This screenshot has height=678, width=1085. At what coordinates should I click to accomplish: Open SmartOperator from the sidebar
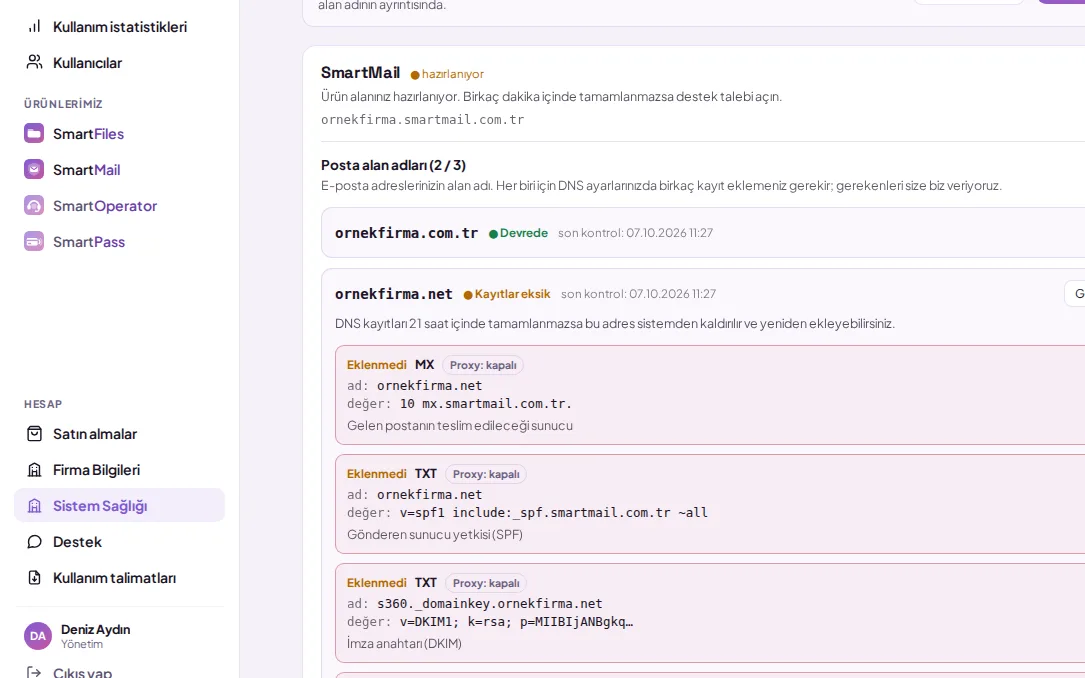[x=119, y=205]
